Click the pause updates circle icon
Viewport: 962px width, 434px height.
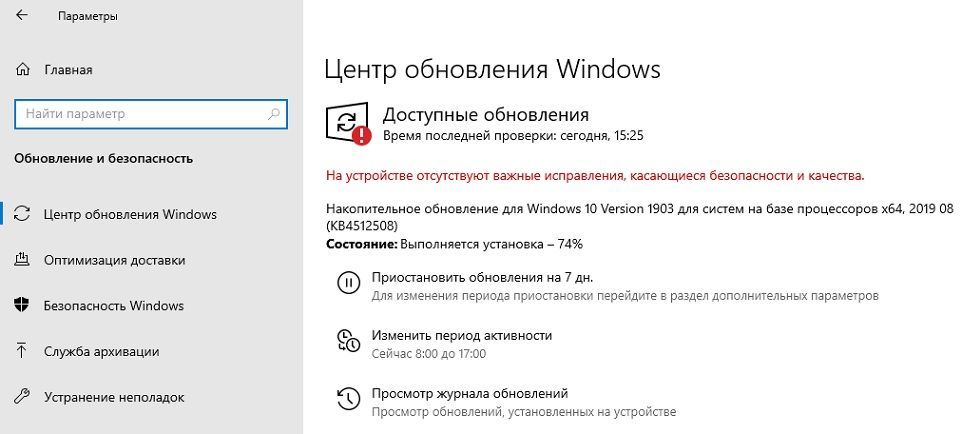click(347, 283)
